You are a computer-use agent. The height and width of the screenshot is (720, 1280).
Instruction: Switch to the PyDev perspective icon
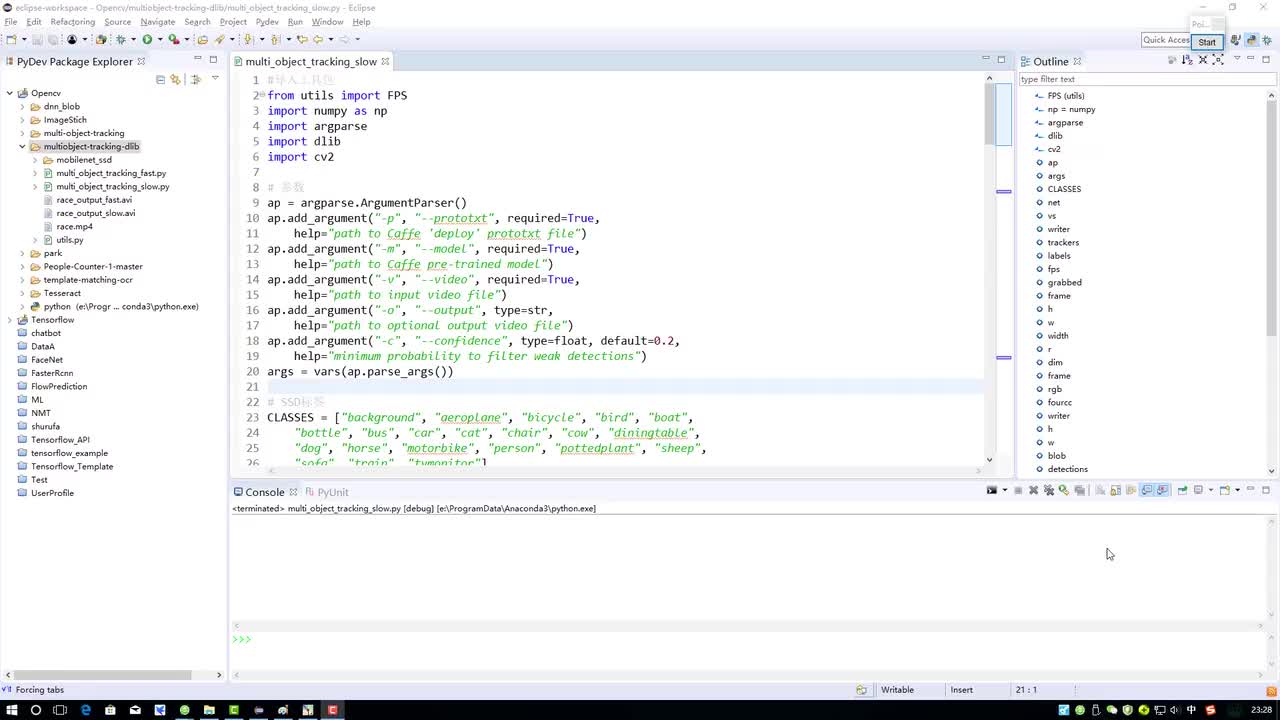[x=1250, y=40]
